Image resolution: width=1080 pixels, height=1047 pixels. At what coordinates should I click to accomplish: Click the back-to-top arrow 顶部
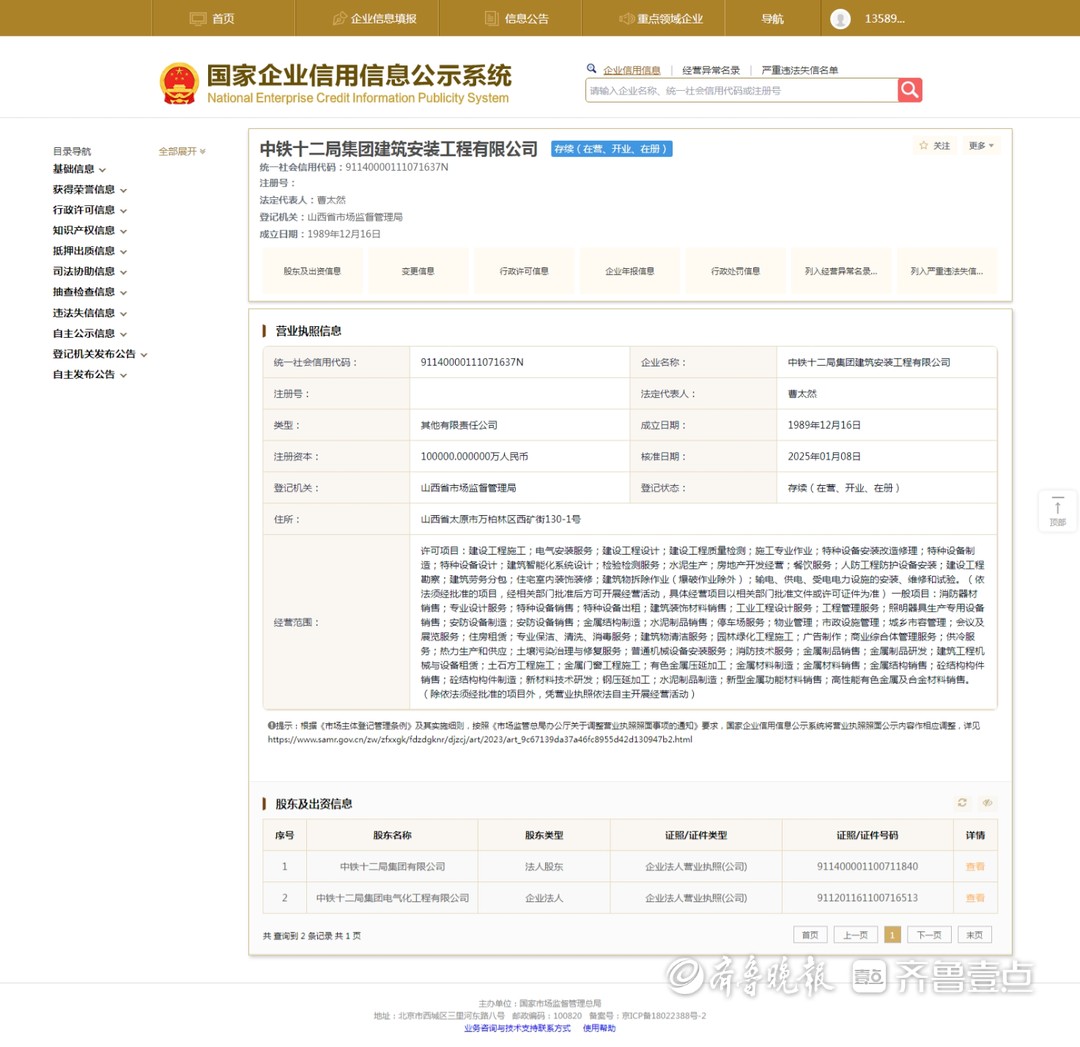1057,510
